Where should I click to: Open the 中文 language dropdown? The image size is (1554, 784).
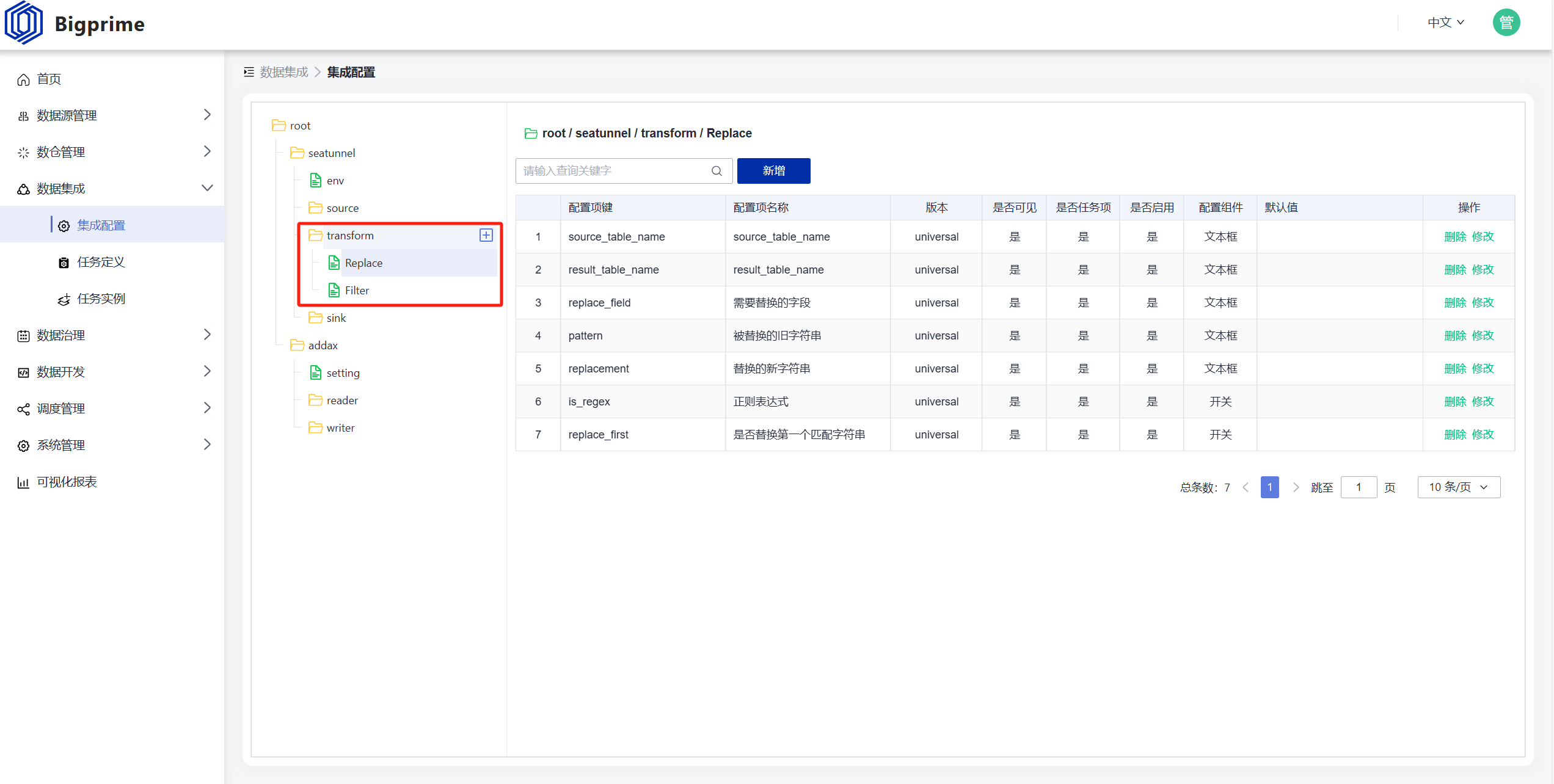point(1445,23)
